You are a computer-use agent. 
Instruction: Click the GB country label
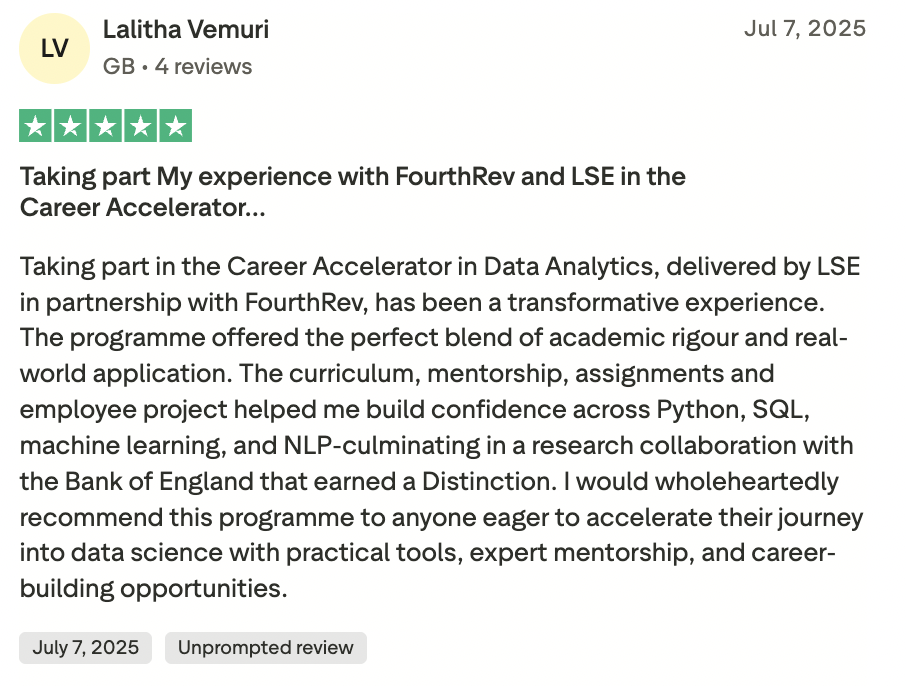tap(117, 67)
